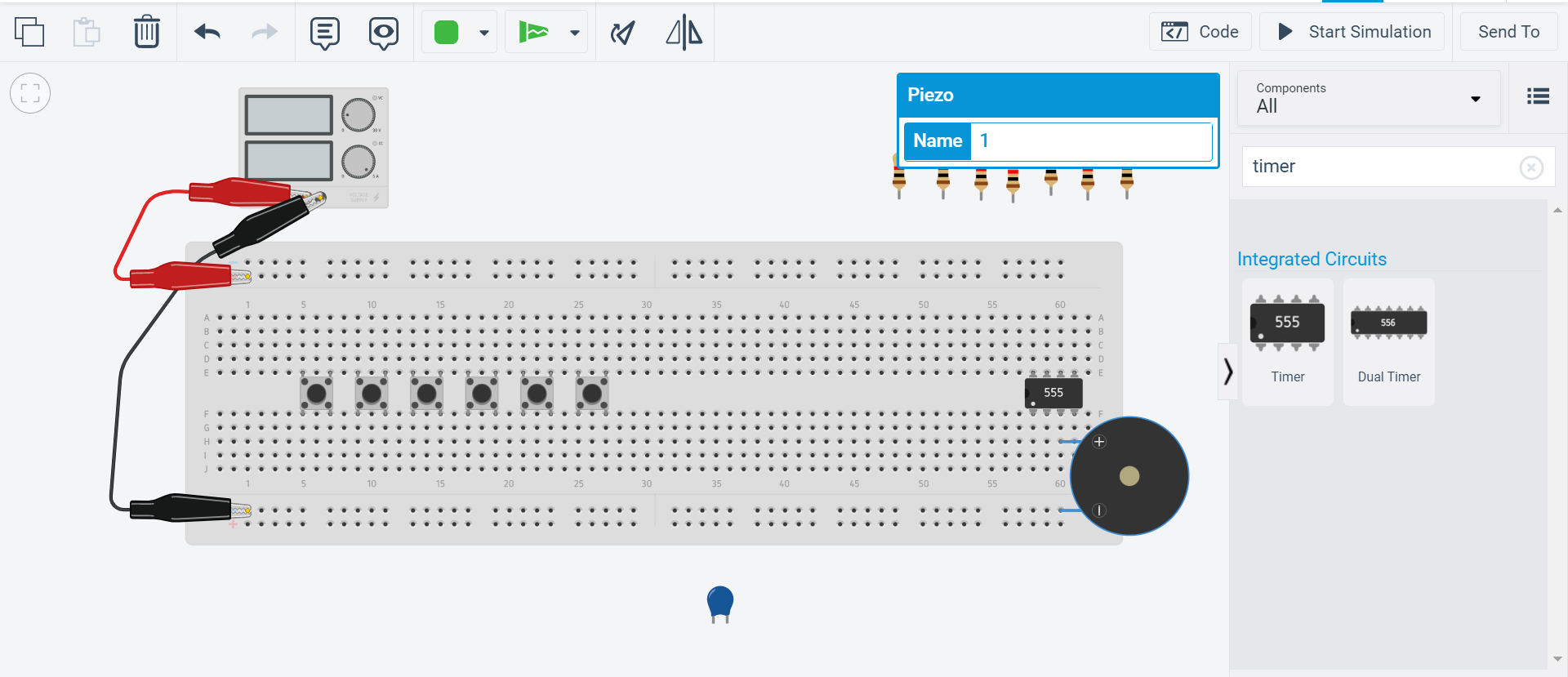
Task: Click the Paste clipboard icon
Action: click(x=87, y=32)
